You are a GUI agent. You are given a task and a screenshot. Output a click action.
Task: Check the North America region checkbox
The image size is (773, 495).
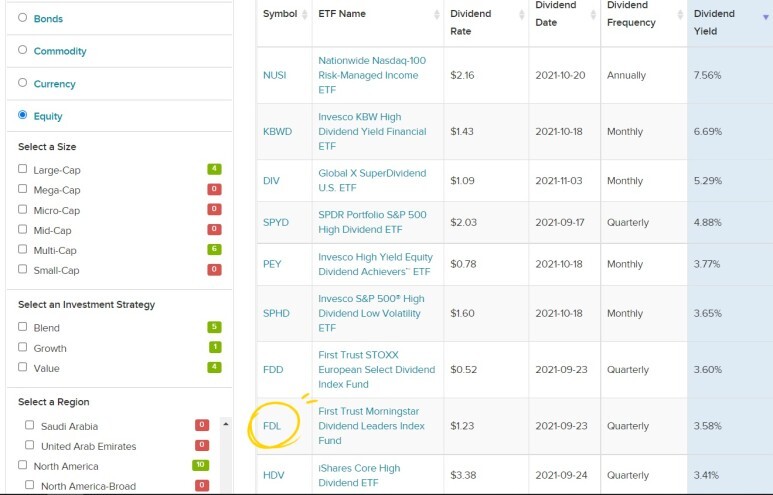(22, 465)
